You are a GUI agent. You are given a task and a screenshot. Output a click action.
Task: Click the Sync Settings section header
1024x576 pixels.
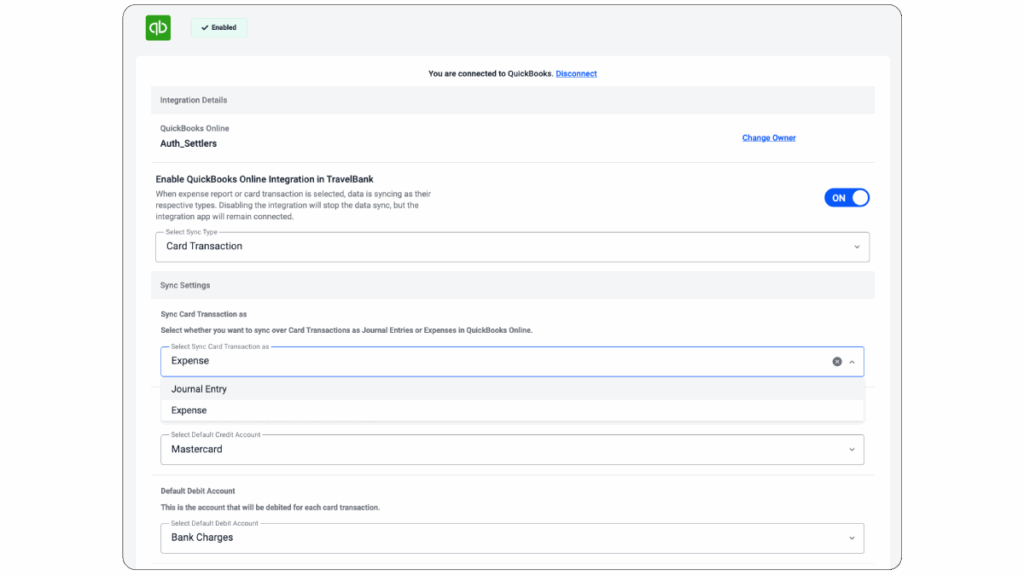click(183, 285)
